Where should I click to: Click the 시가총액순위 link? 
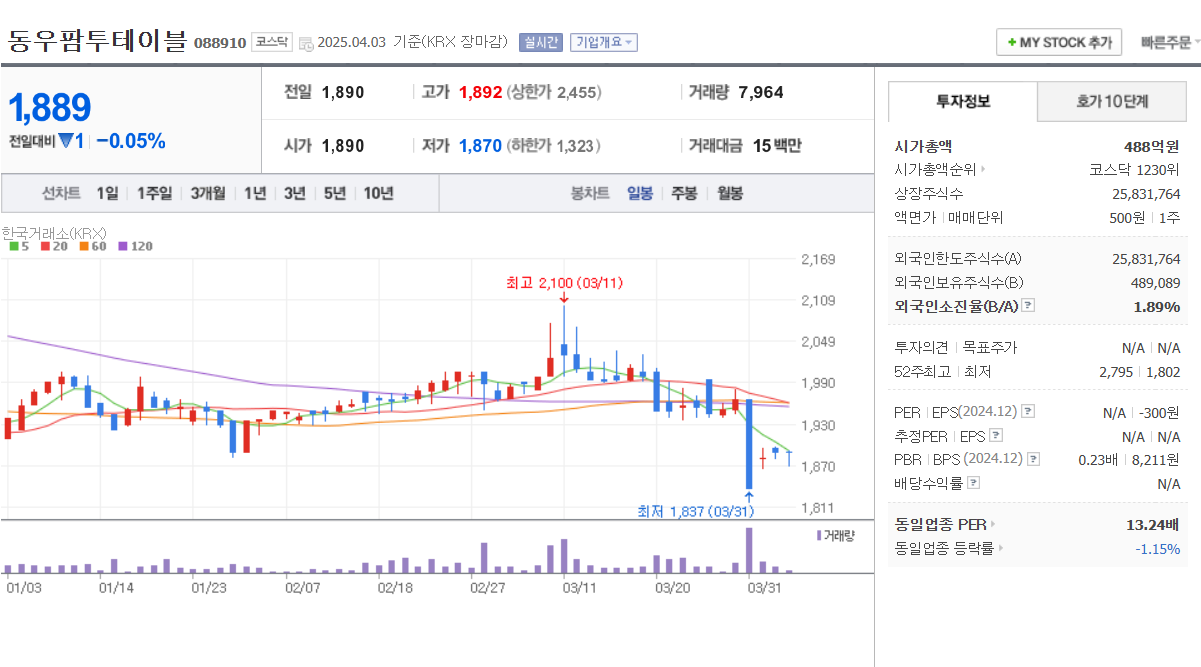(x=935, y=170)
